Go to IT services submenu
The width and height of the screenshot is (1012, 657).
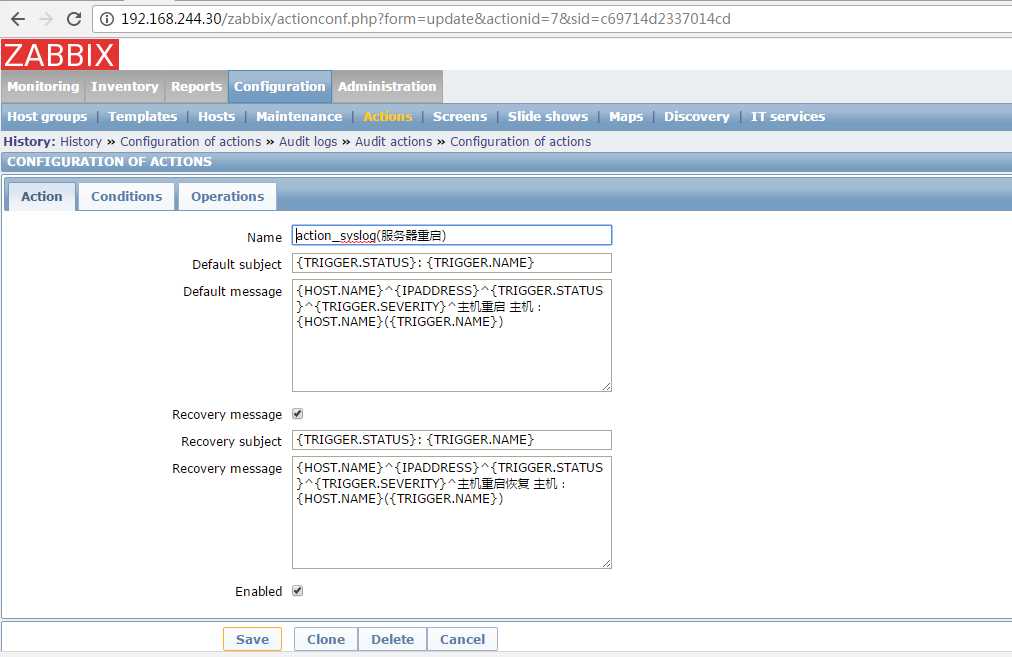click(x=788, y=117)
